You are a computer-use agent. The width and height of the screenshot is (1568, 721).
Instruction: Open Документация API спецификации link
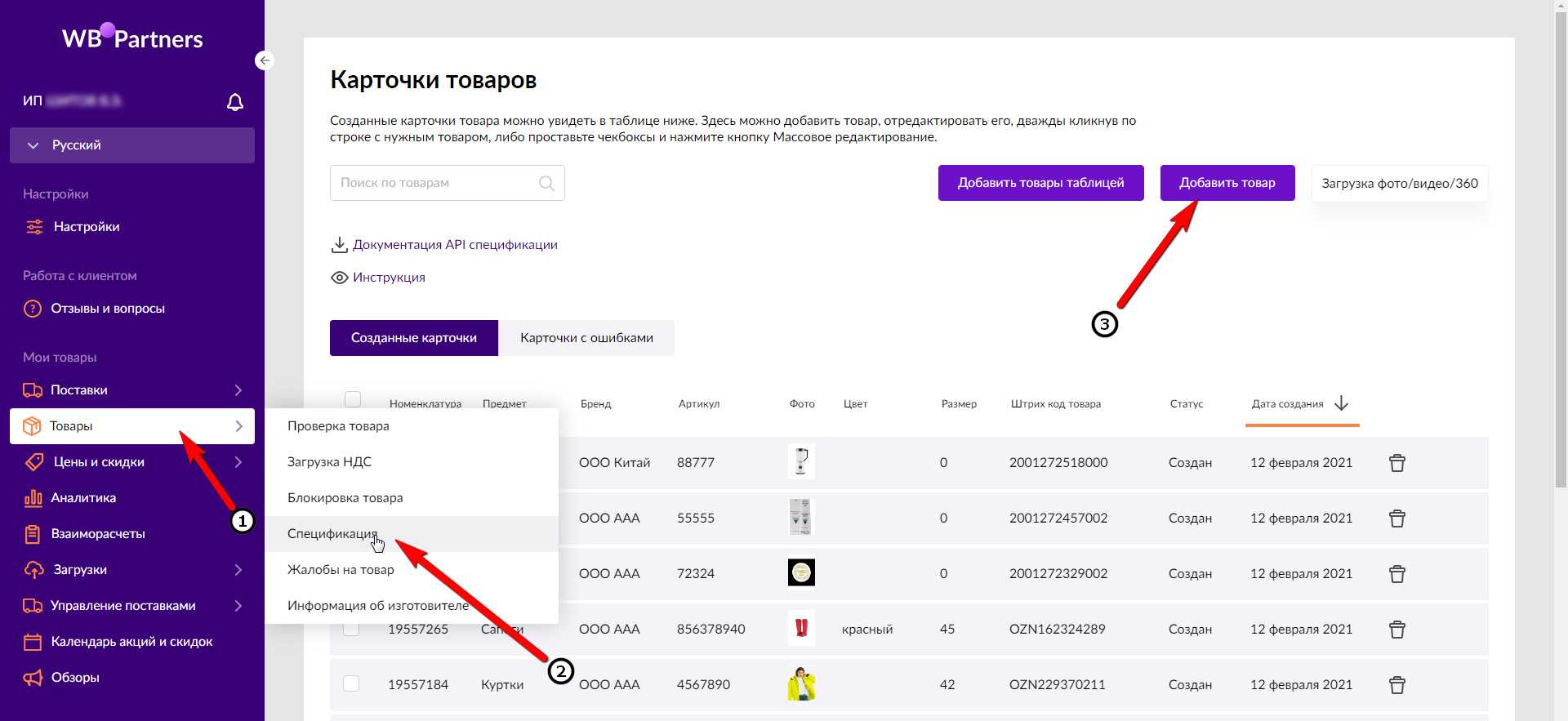click(x=455, y=245)
